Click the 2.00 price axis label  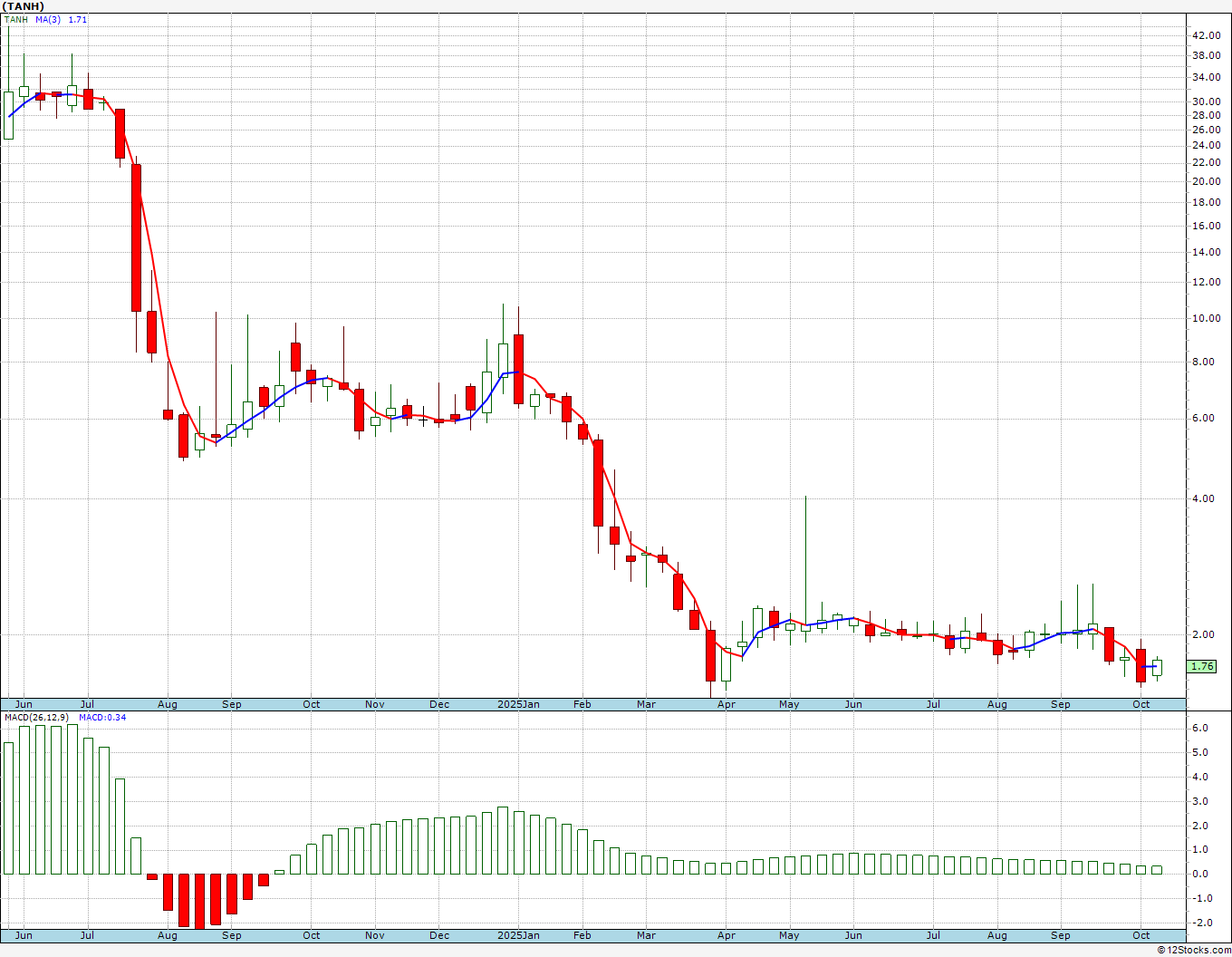coord(1203,634)
